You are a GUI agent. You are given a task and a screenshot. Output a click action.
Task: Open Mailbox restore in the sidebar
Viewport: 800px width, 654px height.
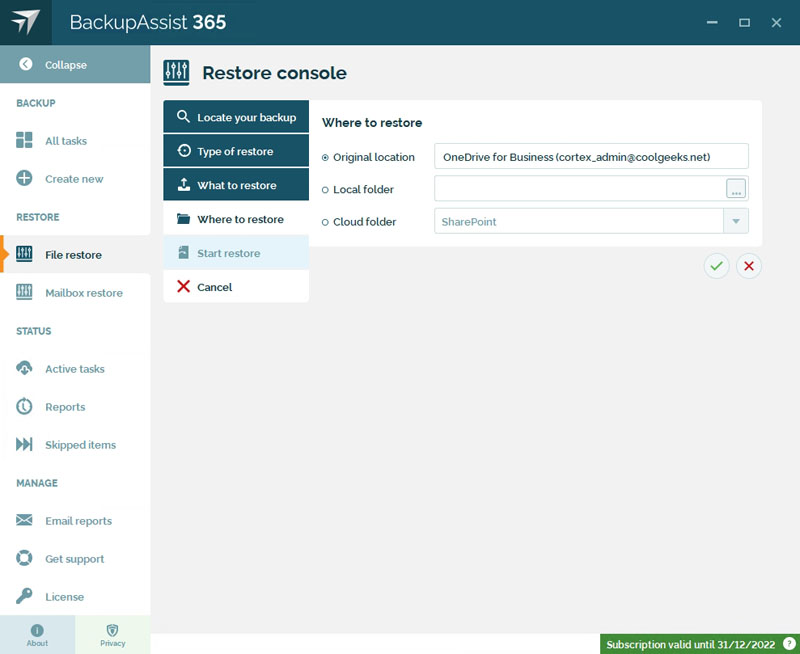(75, 293)
